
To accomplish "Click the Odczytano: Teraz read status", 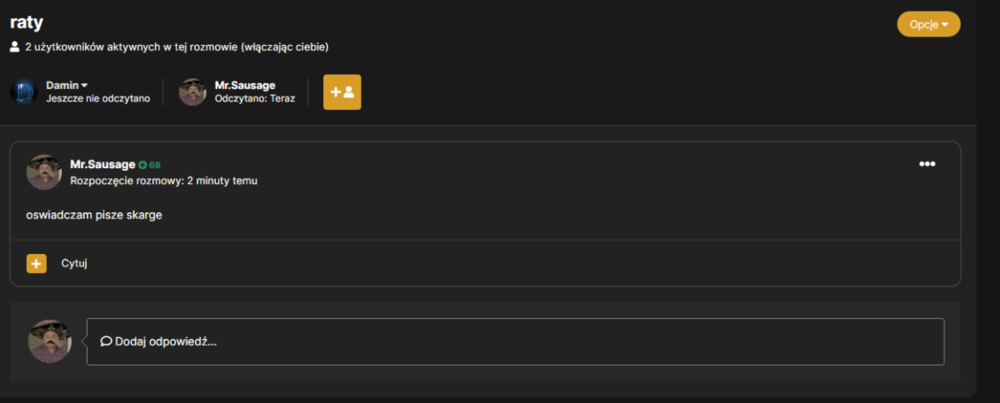I will click(x=255, y=99).
